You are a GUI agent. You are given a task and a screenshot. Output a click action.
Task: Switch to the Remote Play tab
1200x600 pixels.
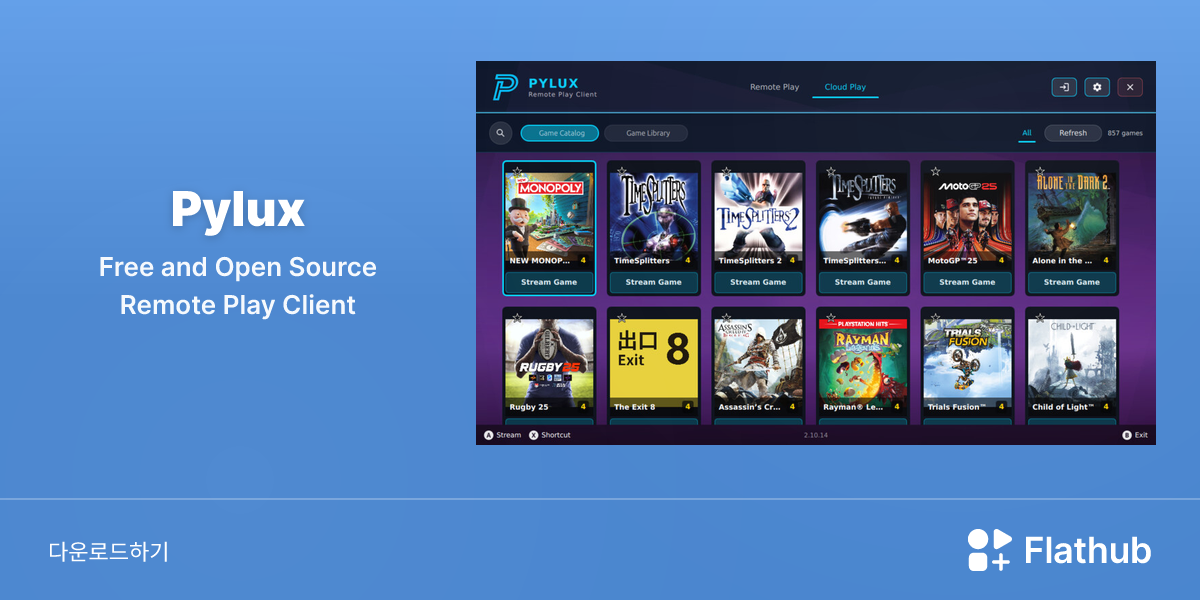(775, 87)
